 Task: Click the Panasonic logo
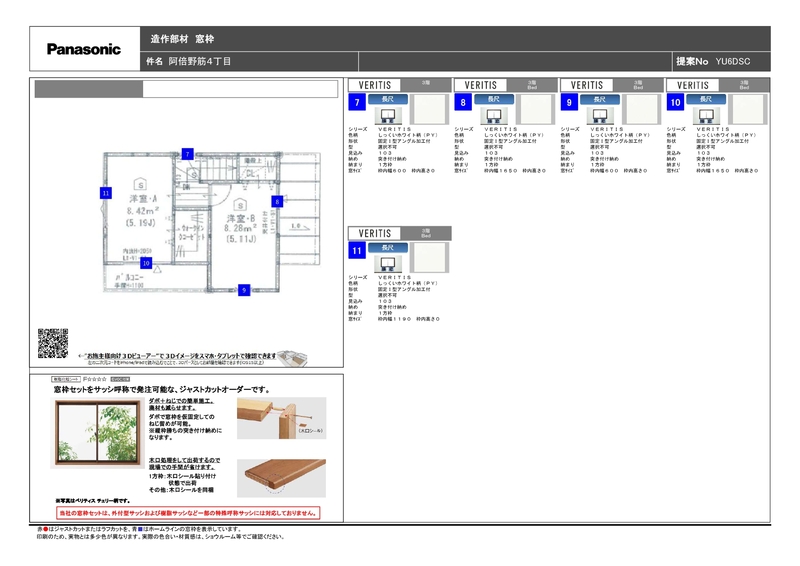coord(84,48)
